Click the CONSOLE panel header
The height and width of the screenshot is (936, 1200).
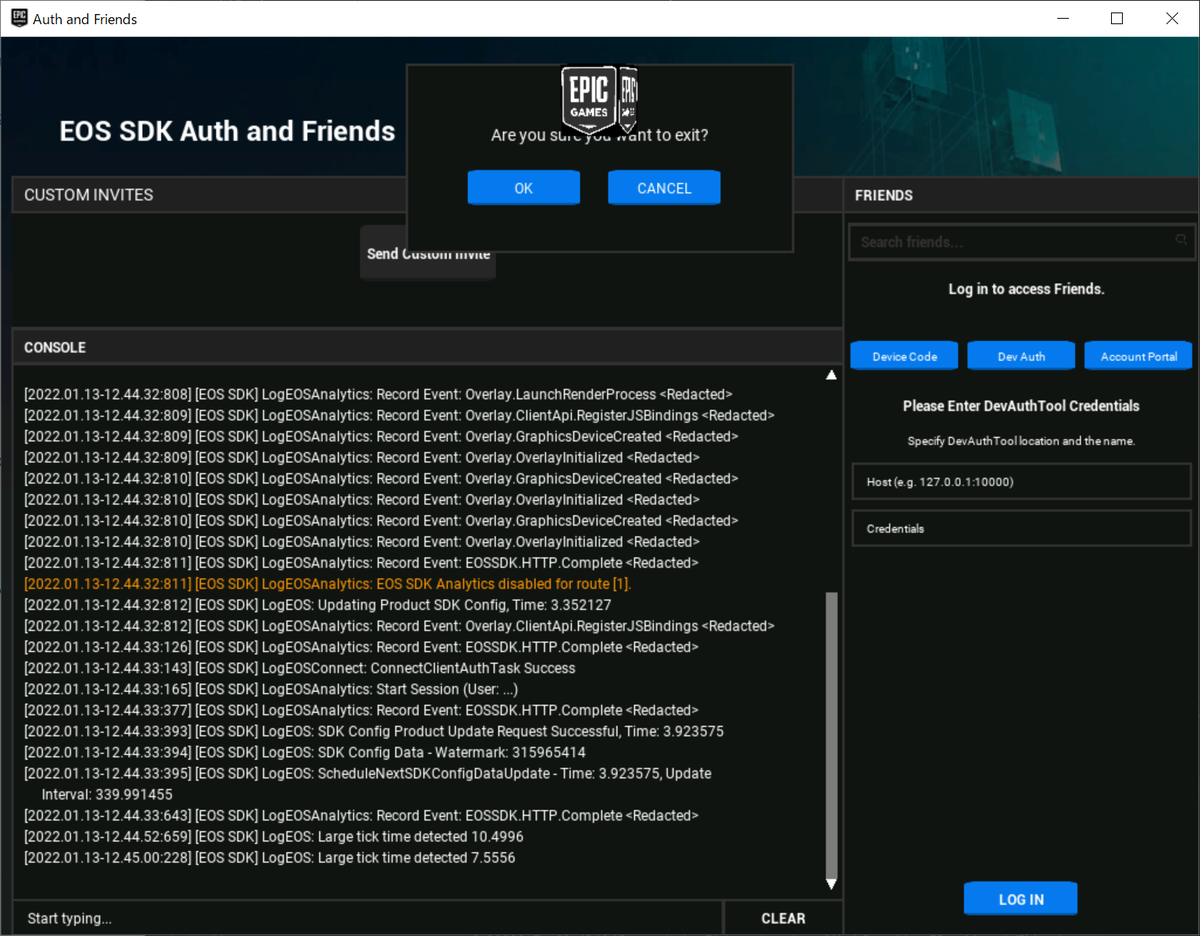(x=427, y=347)
